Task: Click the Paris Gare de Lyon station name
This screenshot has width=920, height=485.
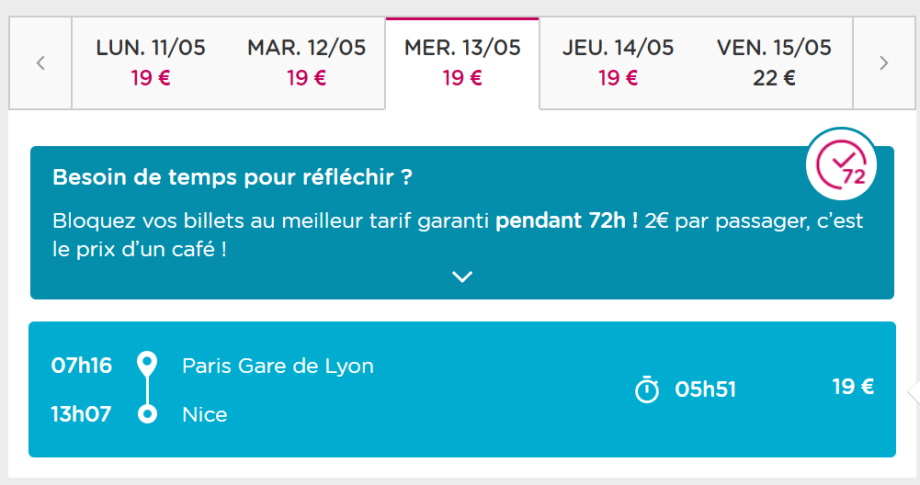Action: 277,366
